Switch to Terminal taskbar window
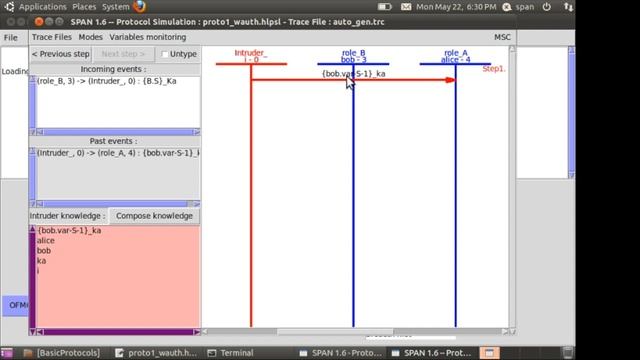This screenshot has width=640, height=360. click(x=231, y=353)
